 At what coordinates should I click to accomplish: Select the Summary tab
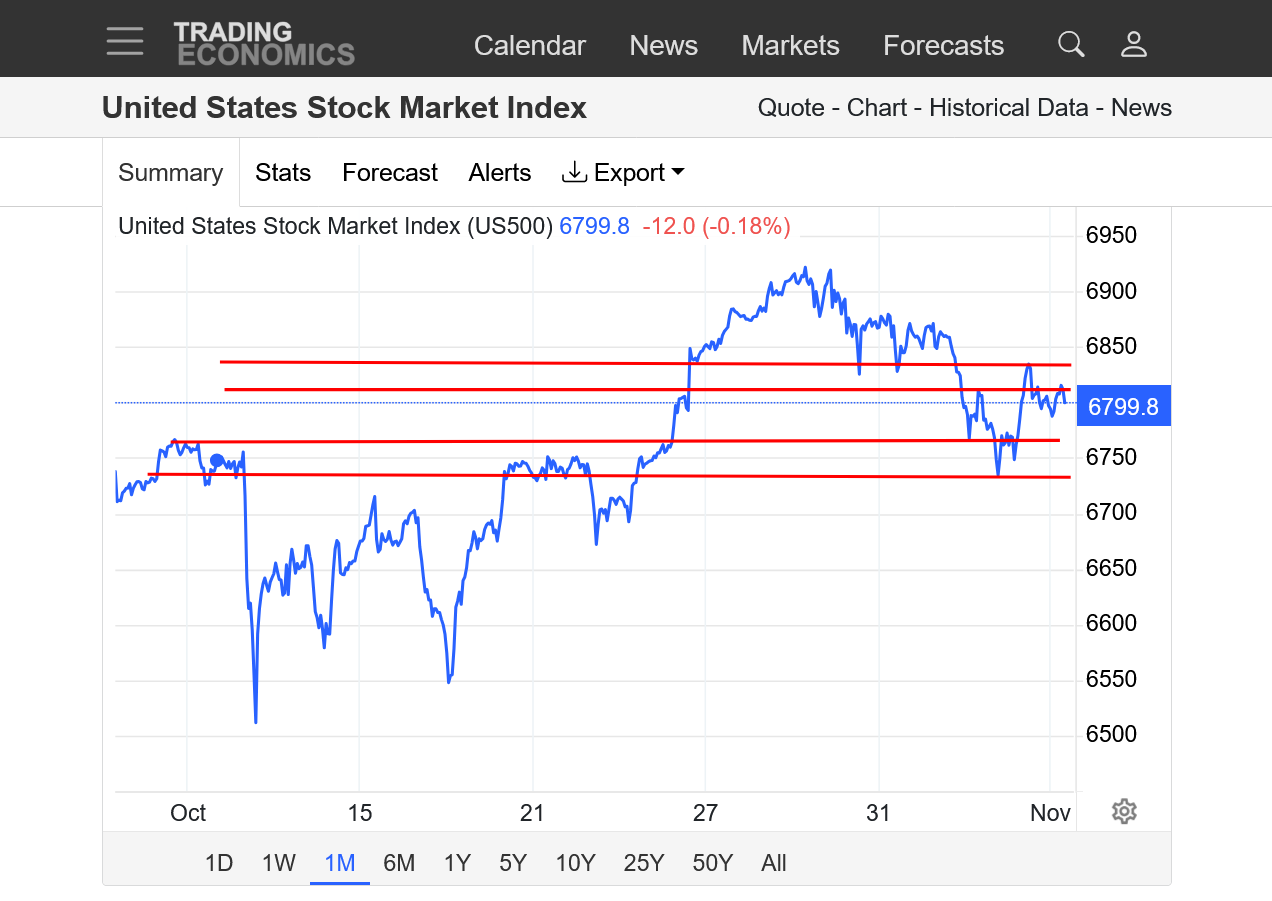[171, 173]
